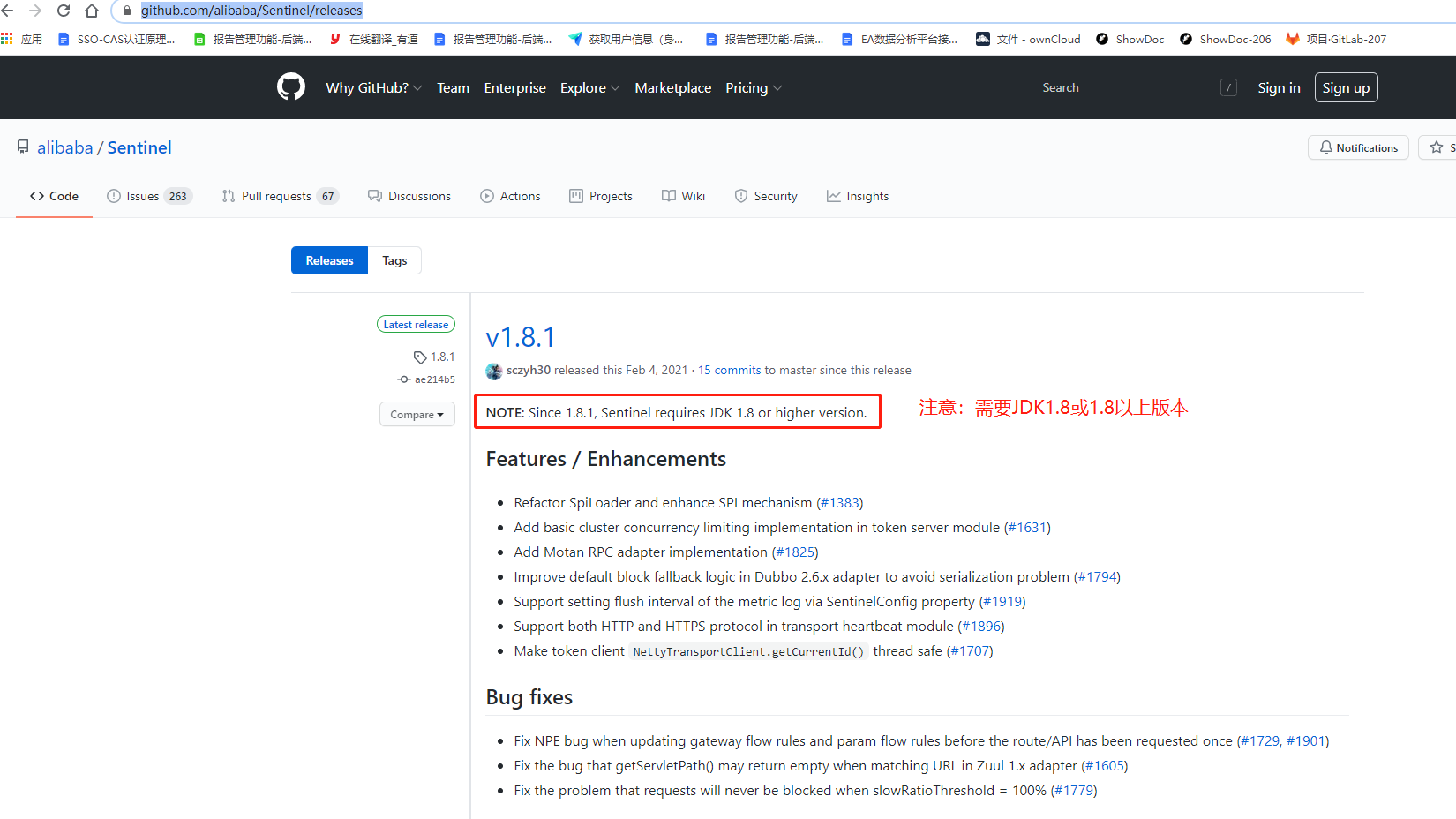The height and width of the screenshot is (819, 1456).
Task: Open the Discussions tab
Action: click(x=409, y=196)
